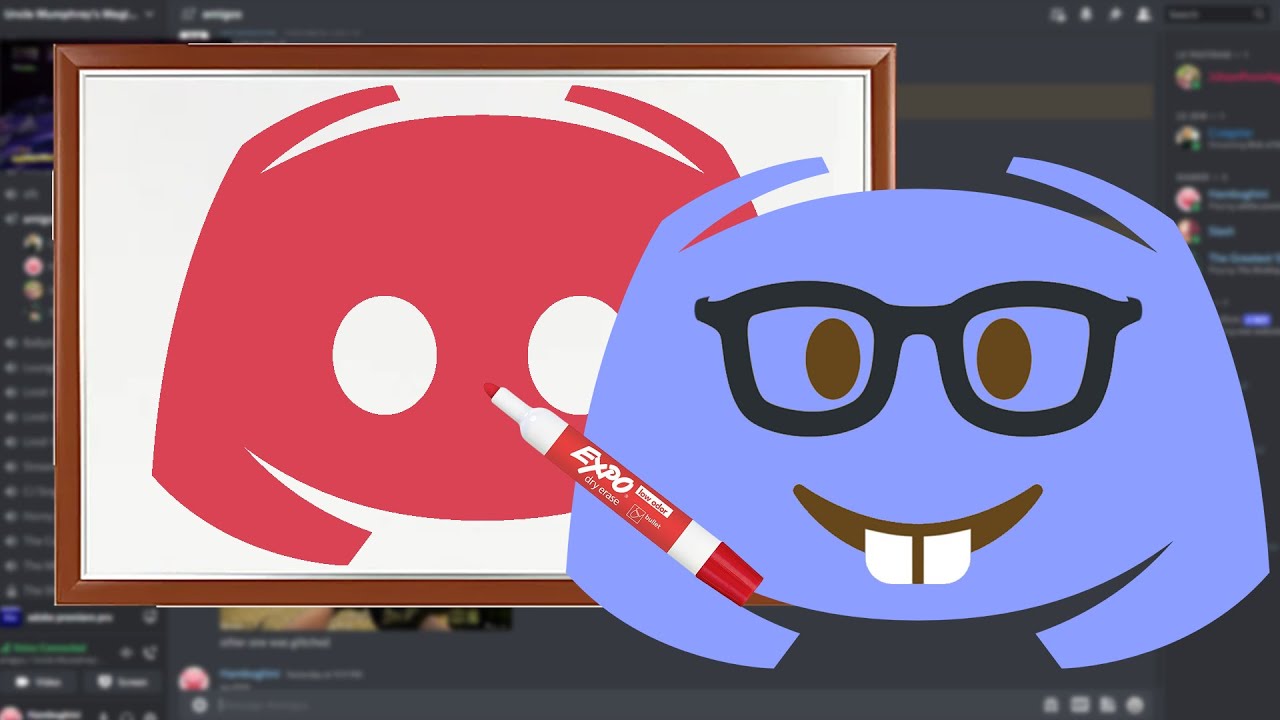Open the Threads icon in the channel header

[x=1058, y=15]
